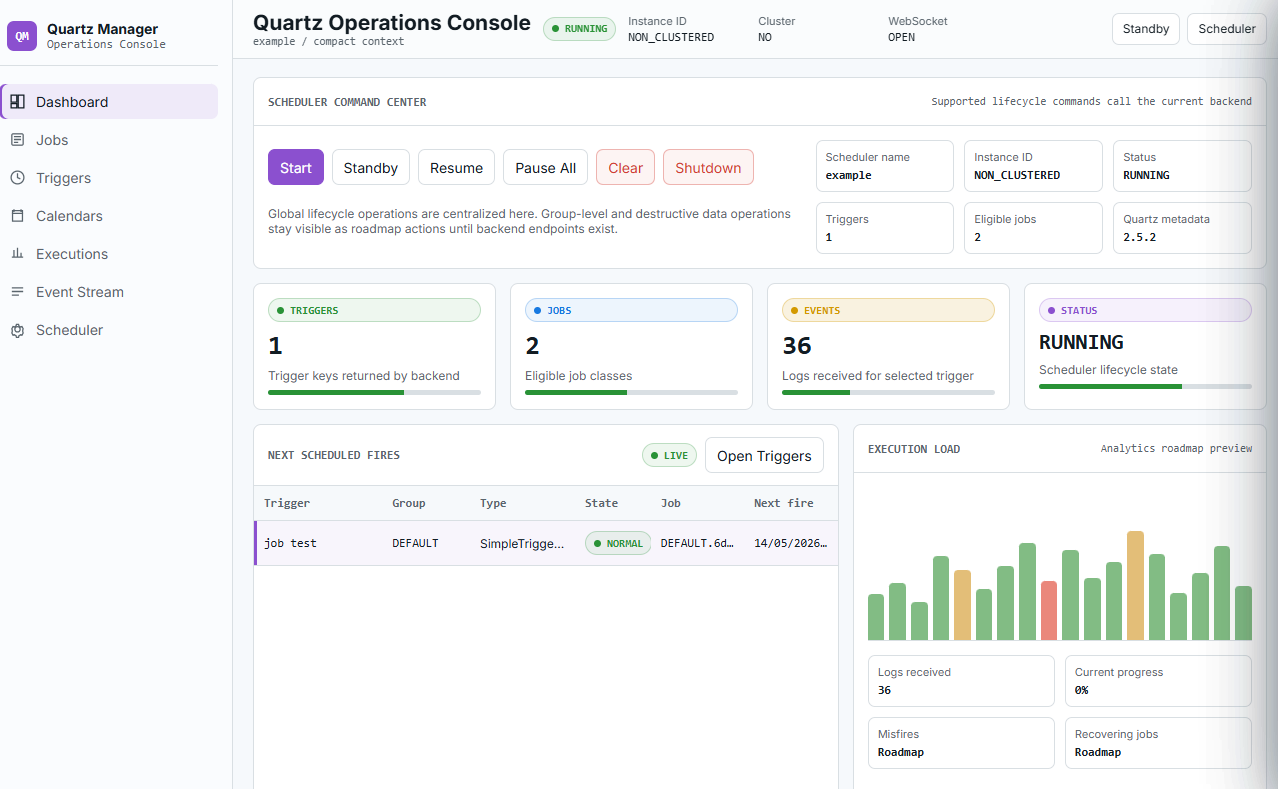Switch to Event Stream view
This screenshot has height=789, width=1278.
coord(109,292)
